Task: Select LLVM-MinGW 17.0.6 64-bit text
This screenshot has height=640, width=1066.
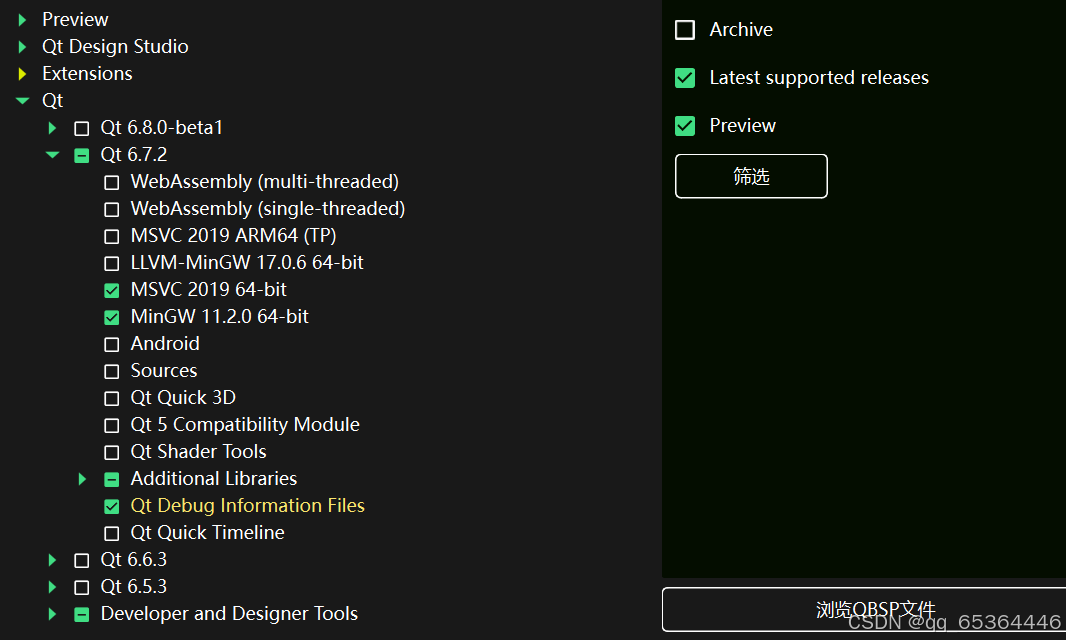Action: 247,263
